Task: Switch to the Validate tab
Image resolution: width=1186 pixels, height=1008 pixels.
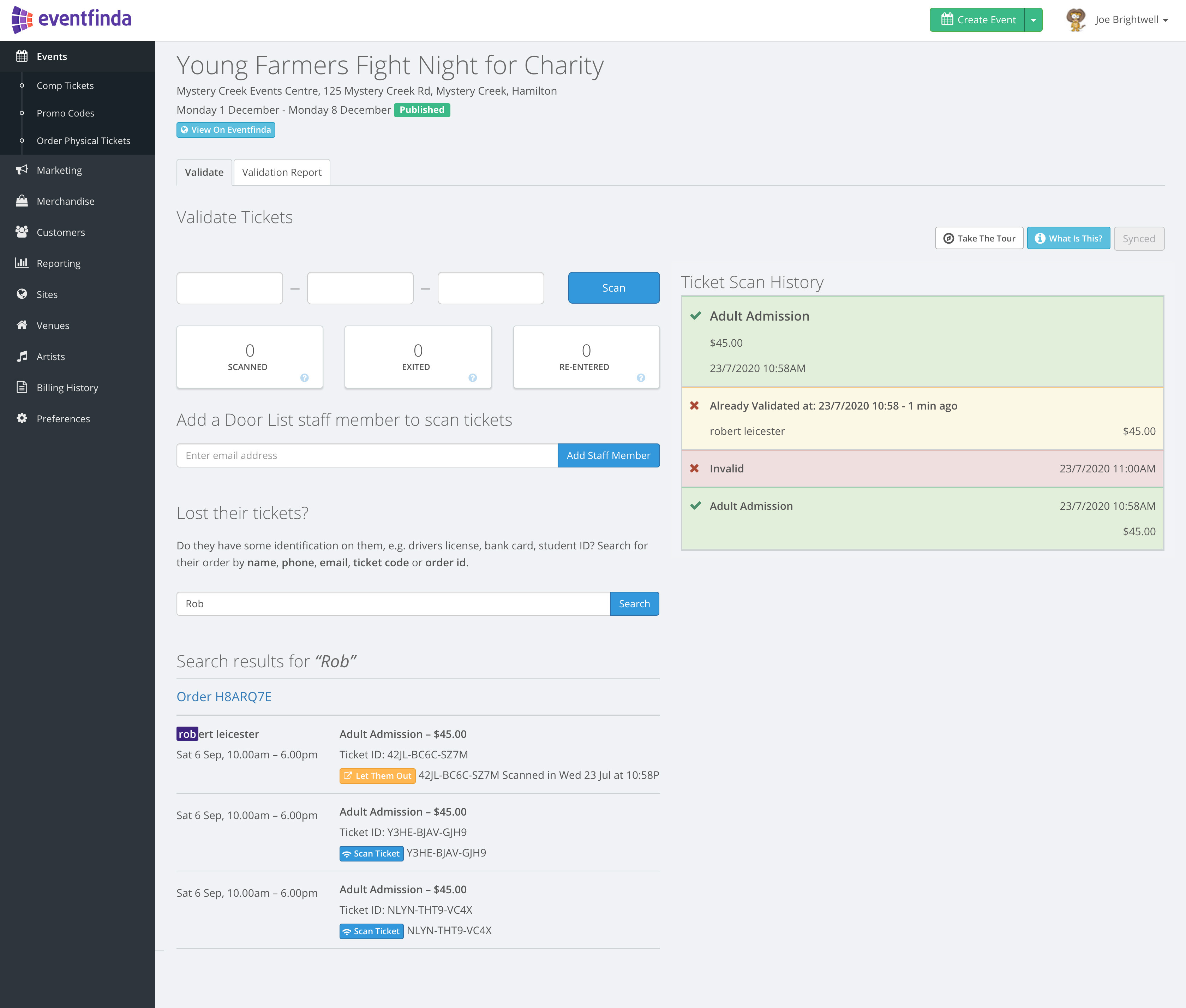Action: click(204, 172)
